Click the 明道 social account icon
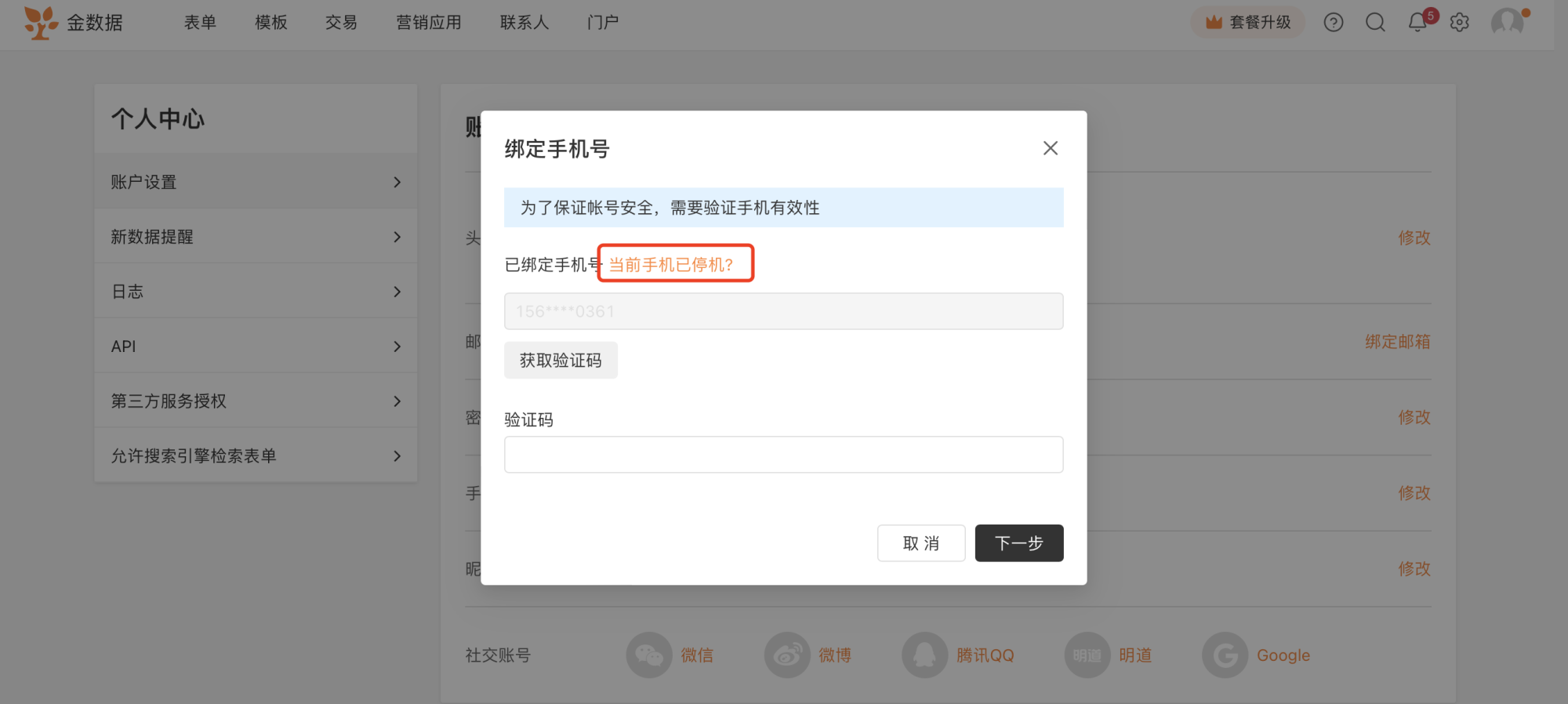The image size is (1568, 704). pyautogui.click(x=1087, y=655)
